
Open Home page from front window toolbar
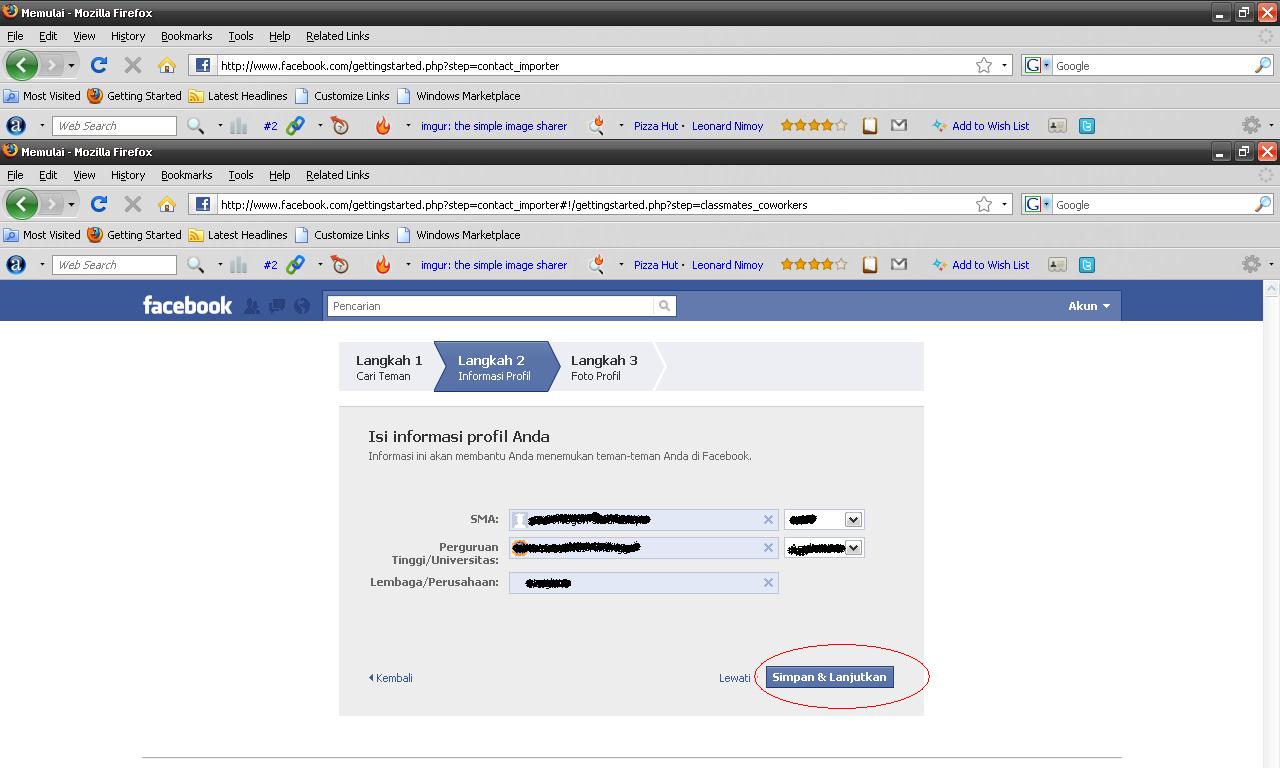(x=166, y=204)
